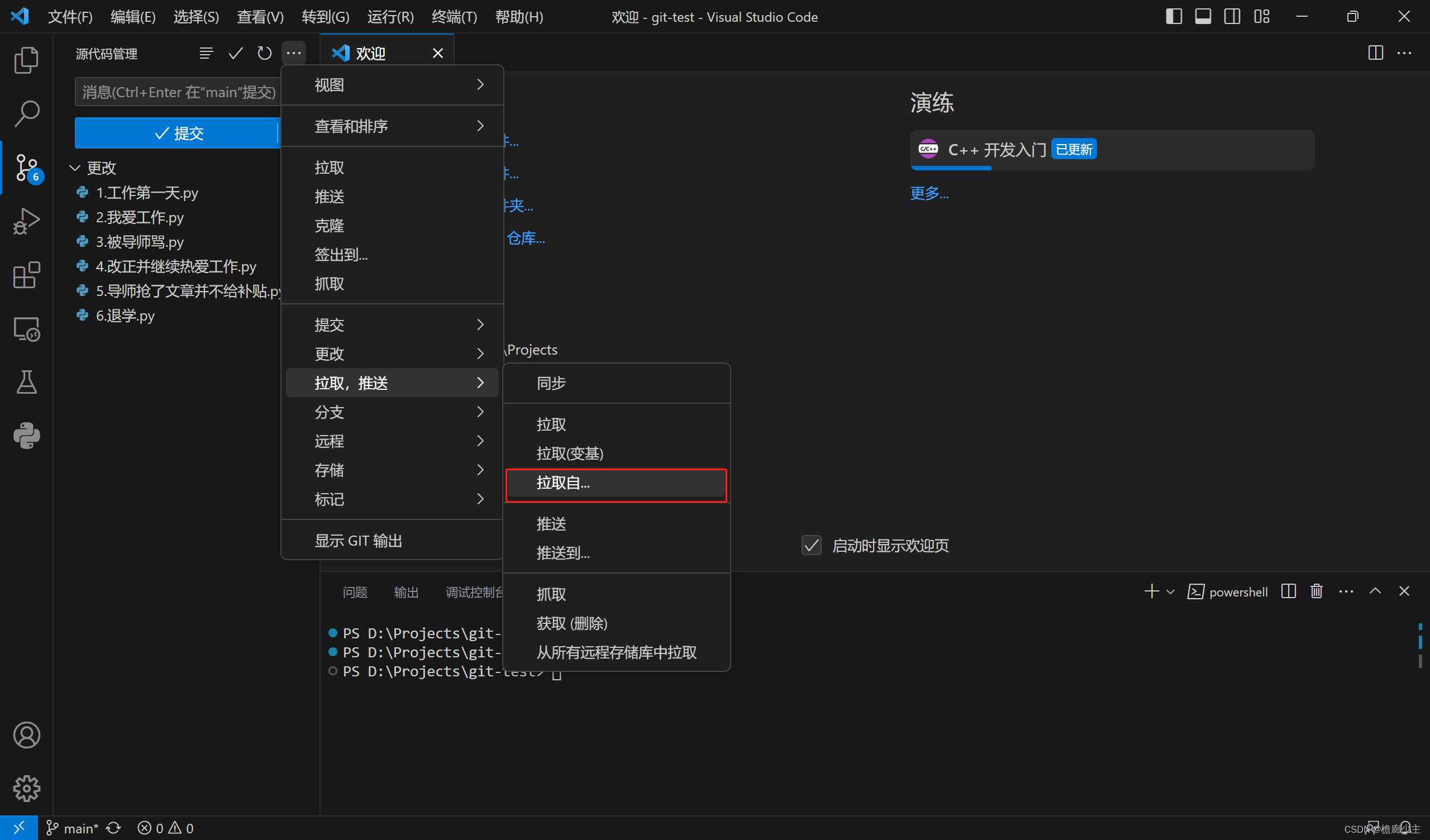Select 同步 in the submenu
The height and width of the screenshot is (840, 1430).
click(616, 383)
